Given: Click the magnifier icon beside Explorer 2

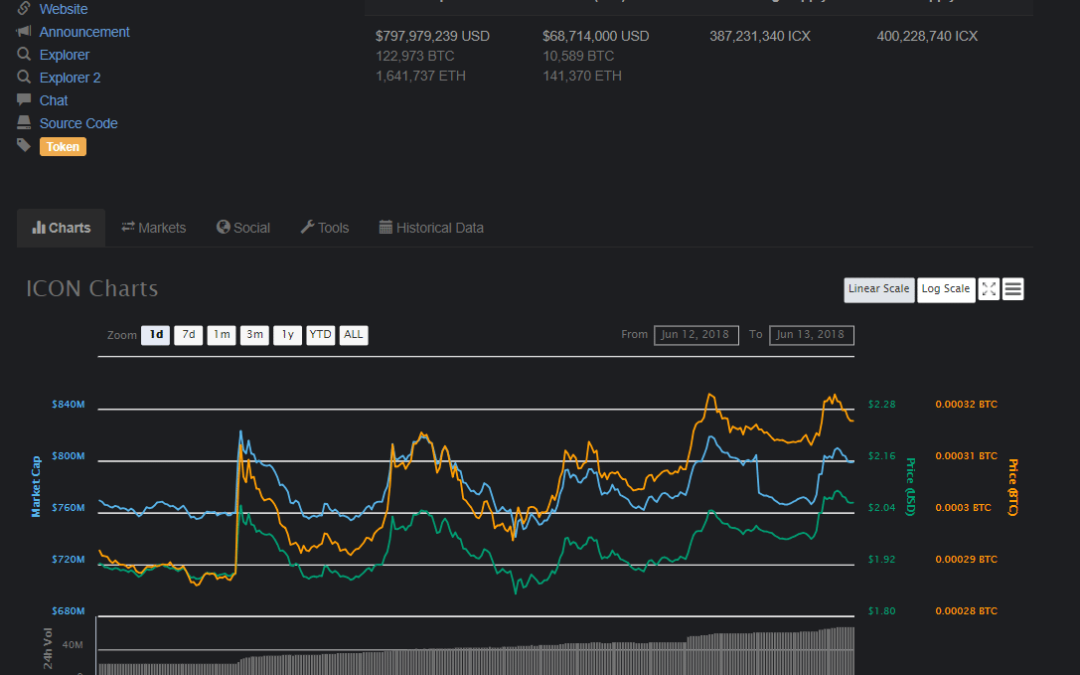Looking at the screenshot, I should 23,76.
